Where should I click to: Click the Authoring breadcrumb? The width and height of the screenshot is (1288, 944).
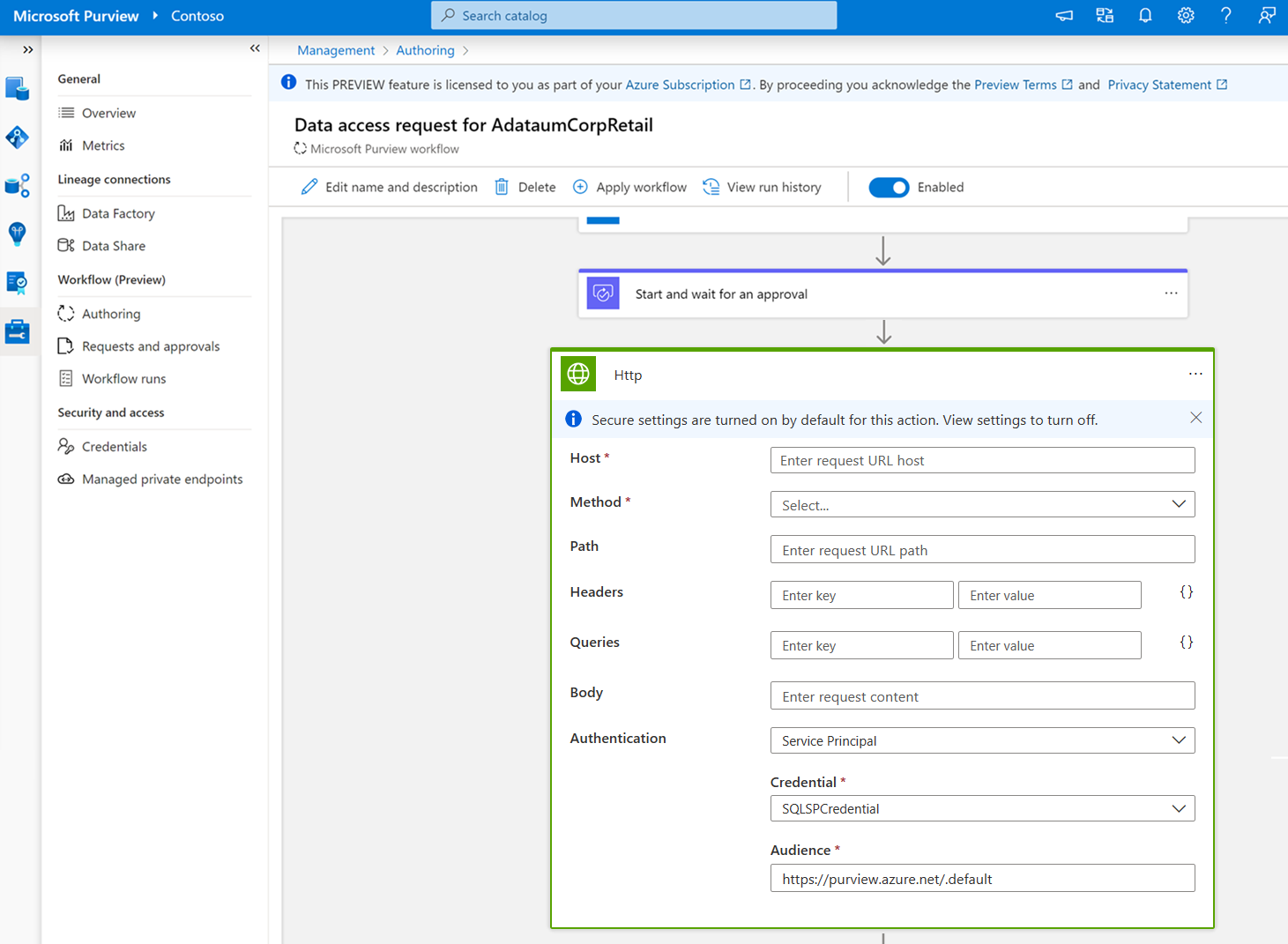click(425, 50)
